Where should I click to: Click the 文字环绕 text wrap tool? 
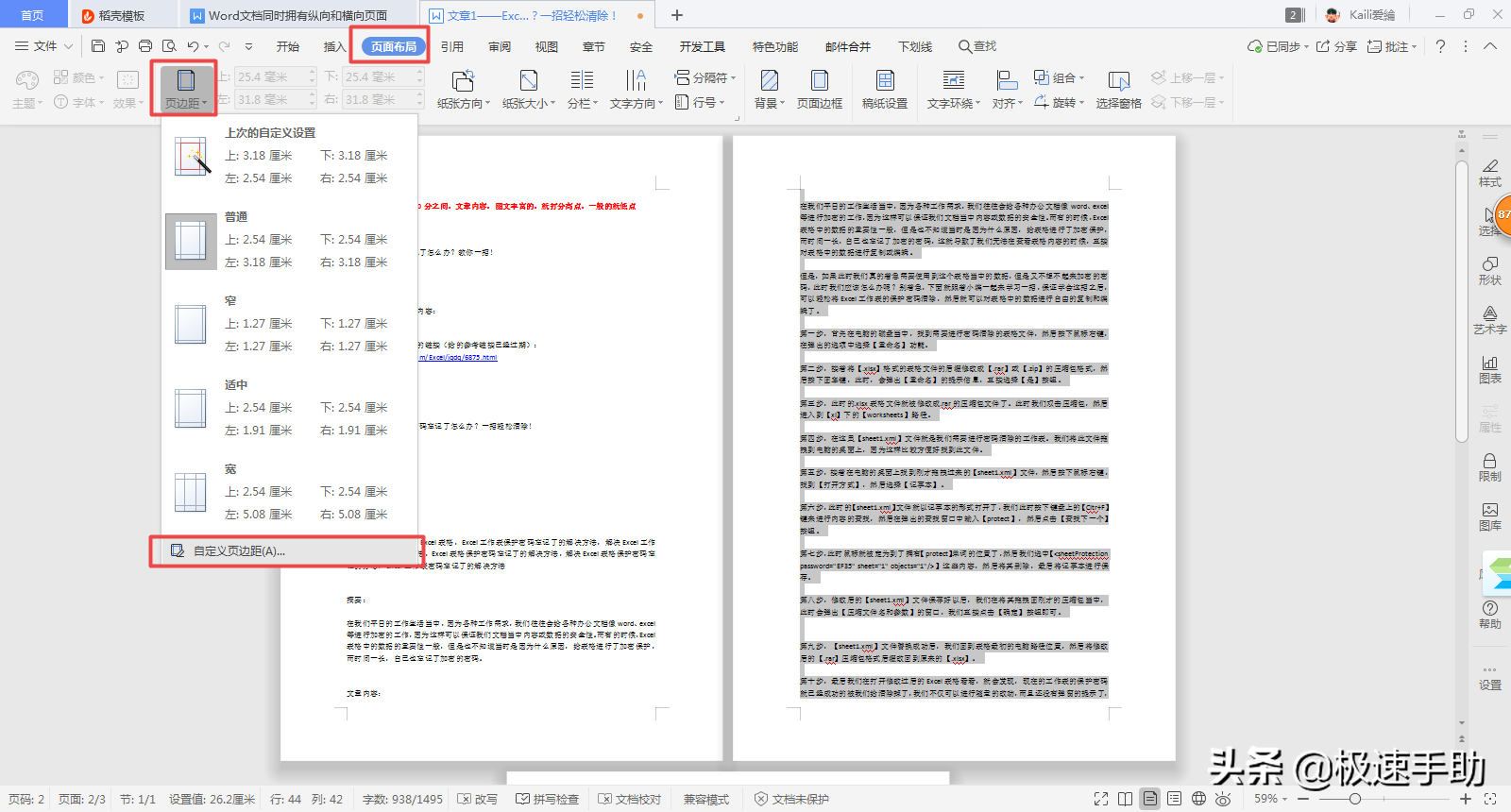[954, 90]
